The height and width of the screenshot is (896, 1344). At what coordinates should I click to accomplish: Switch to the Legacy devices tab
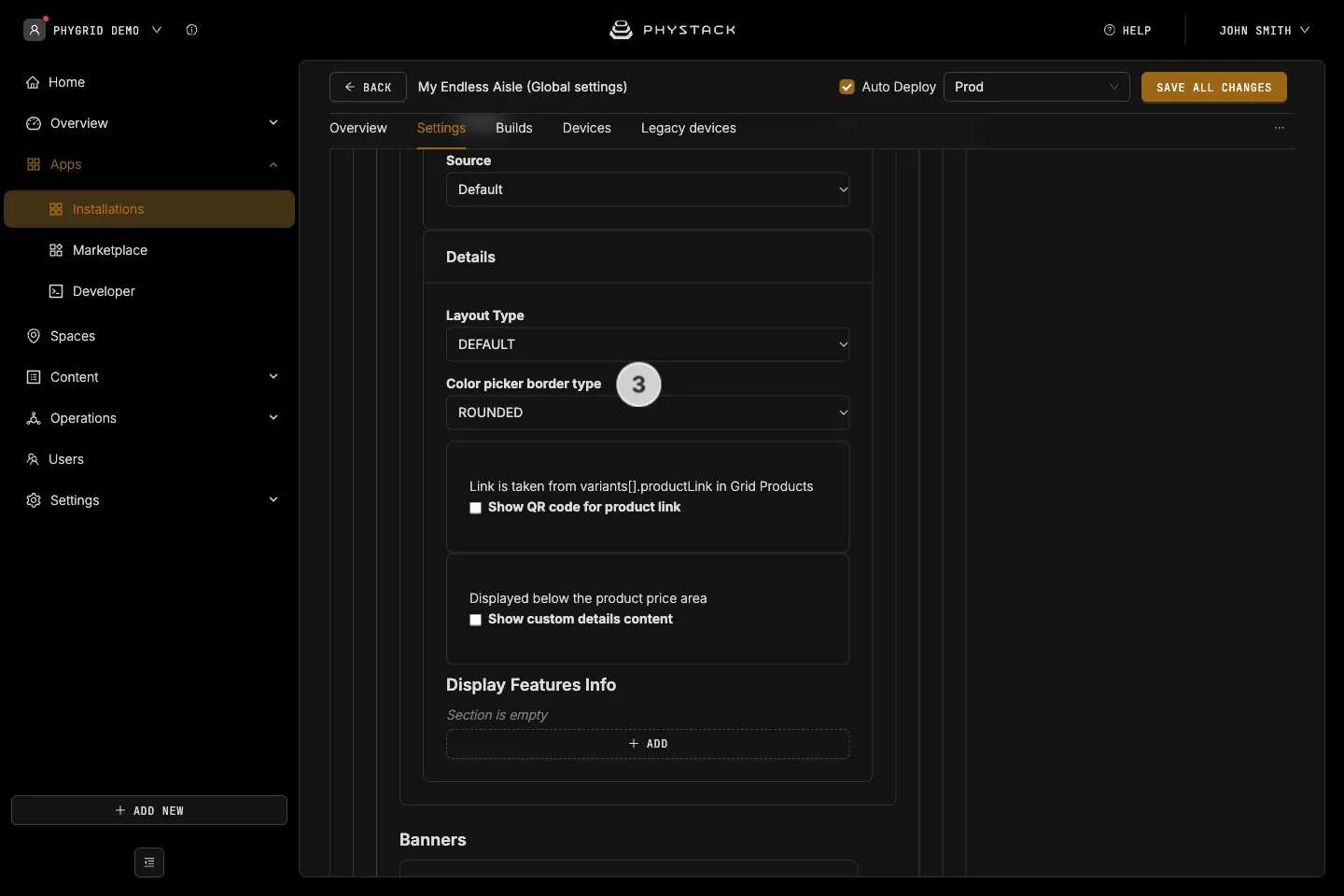coord(689,128)
